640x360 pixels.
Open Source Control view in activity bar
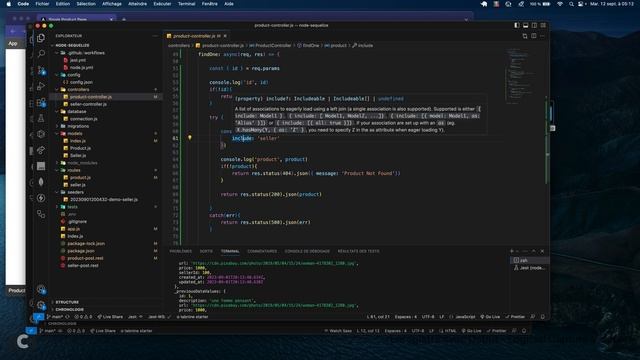click(x=41, y=70)
